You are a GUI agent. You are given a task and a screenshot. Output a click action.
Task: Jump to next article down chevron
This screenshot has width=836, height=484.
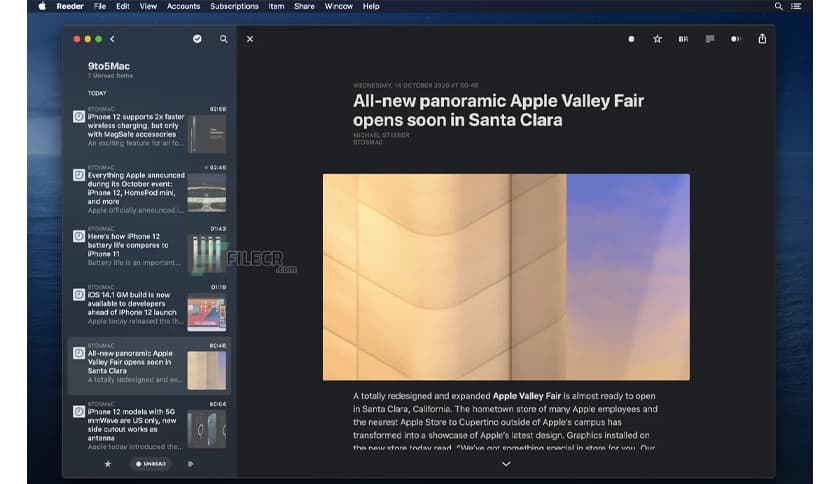(x=506, y=464)
